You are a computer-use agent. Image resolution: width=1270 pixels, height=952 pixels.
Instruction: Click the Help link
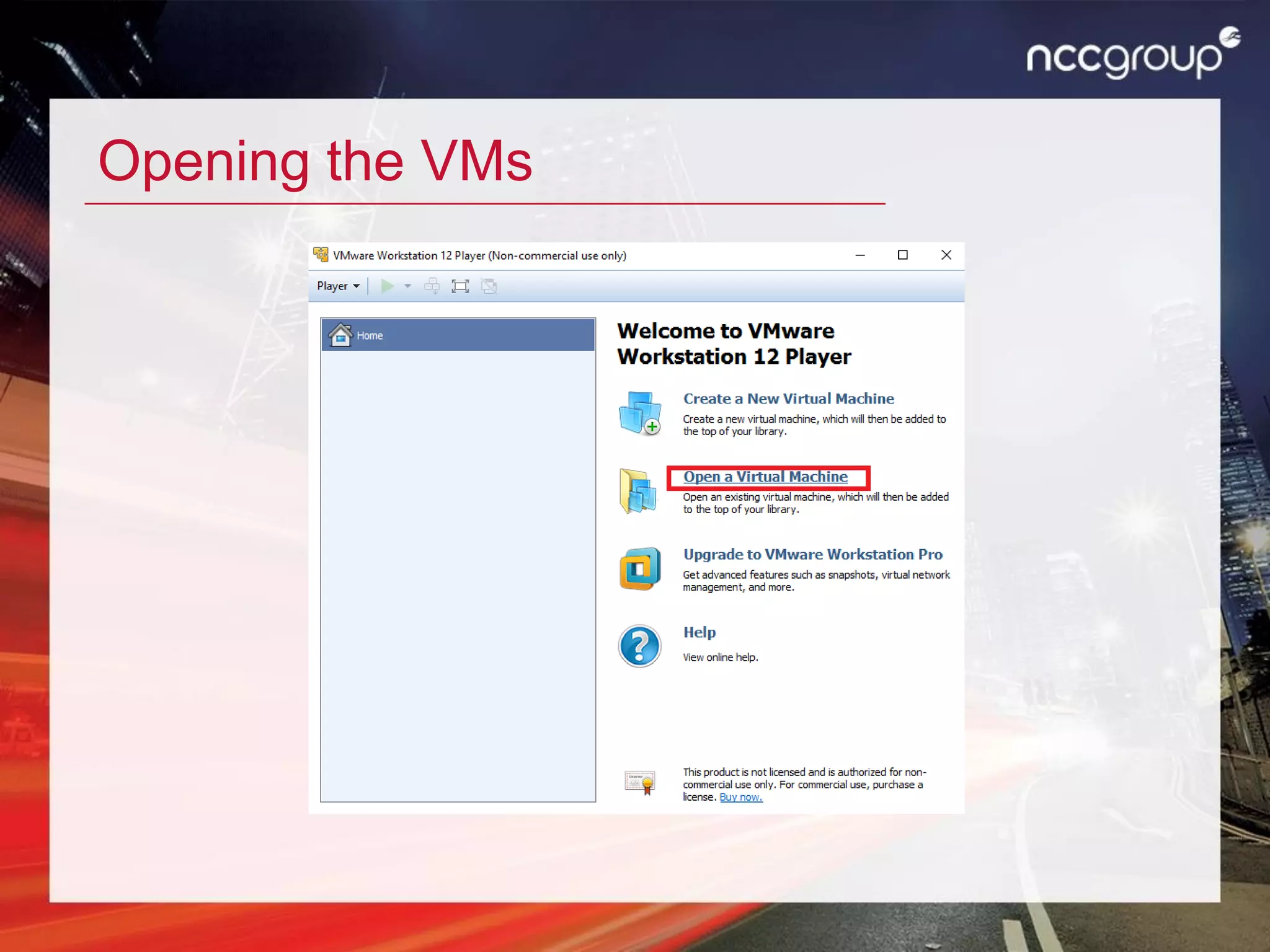[699, 632]
